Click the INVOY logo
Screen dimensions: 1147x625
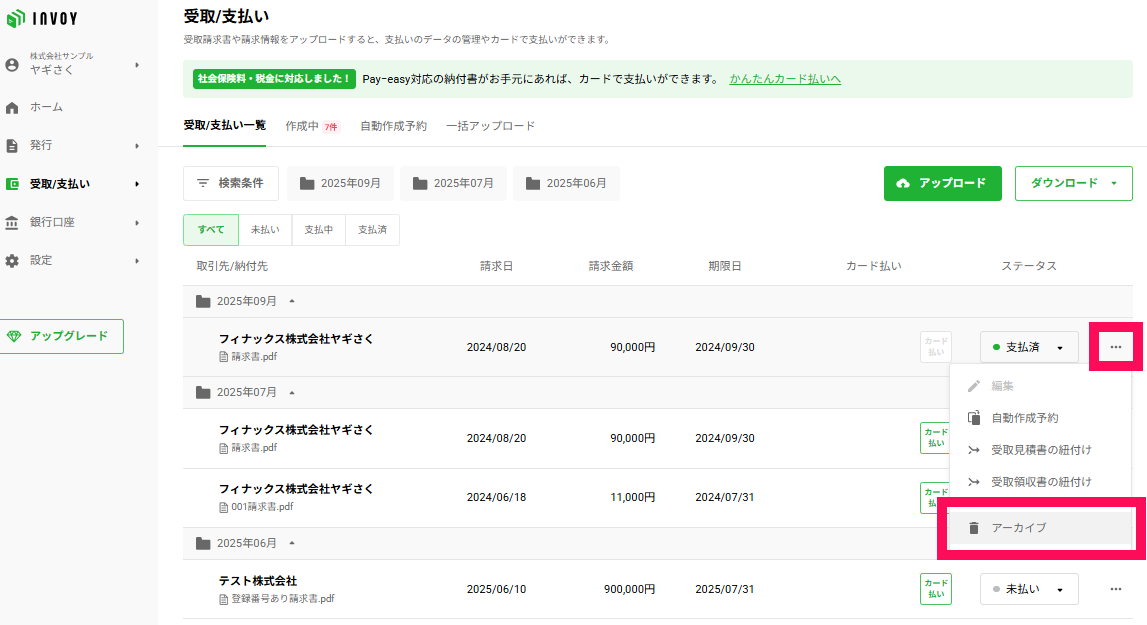42,18
